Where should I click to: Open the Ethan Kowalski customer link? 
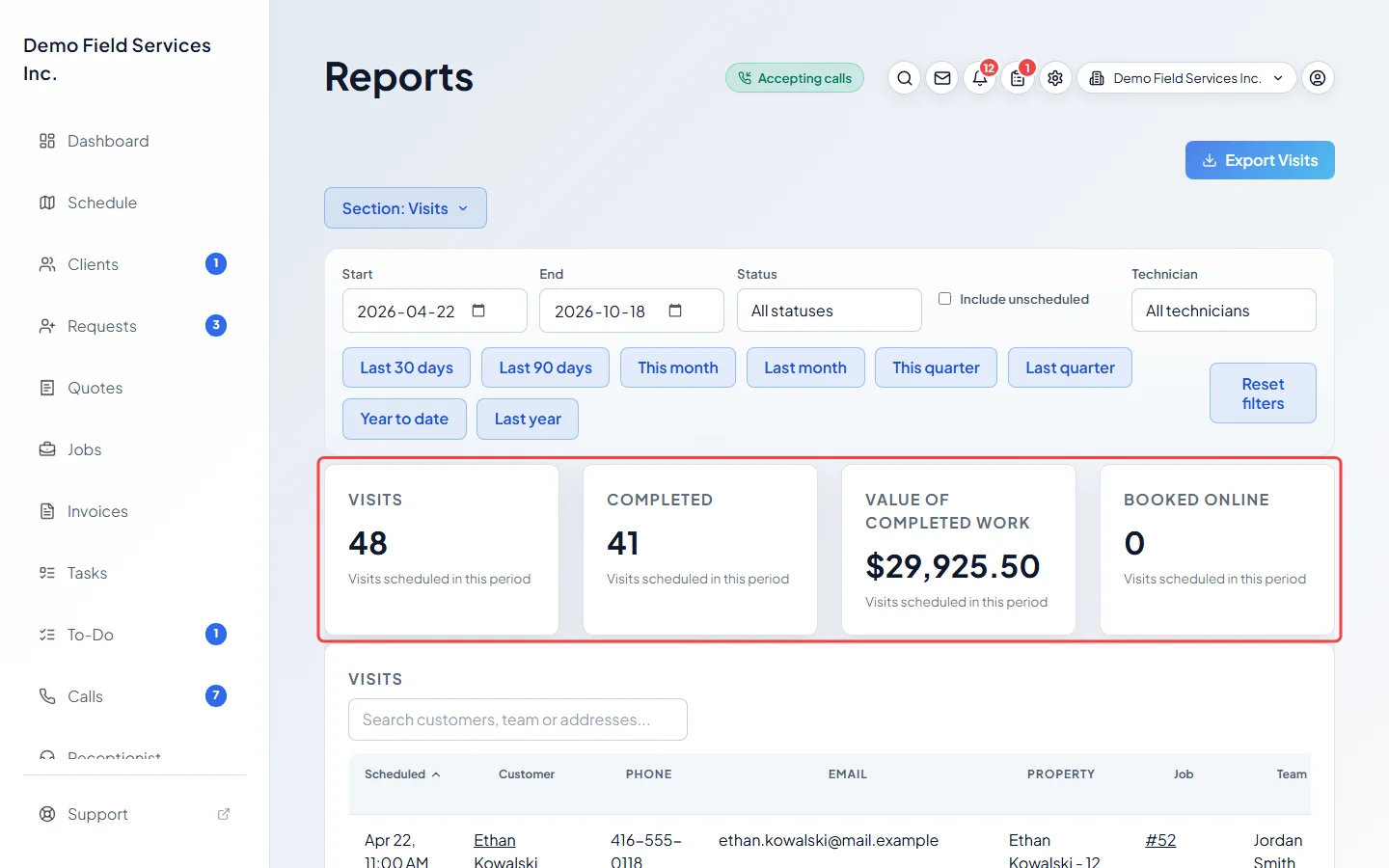pyautogui.click(x=505, y=851)
